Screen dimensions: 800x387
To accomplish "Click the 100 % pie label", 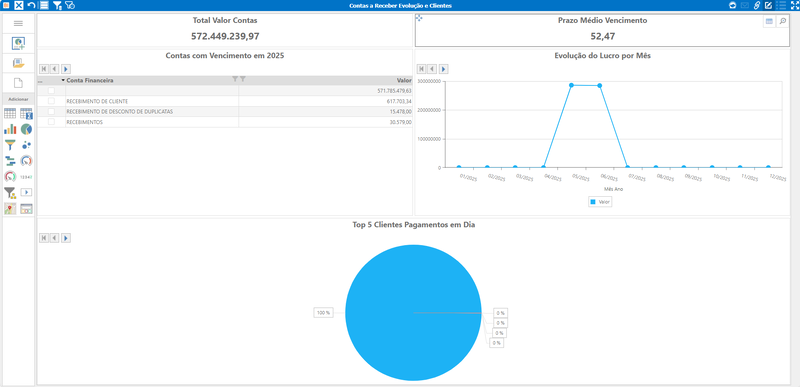I will click(x=323, y=313).
